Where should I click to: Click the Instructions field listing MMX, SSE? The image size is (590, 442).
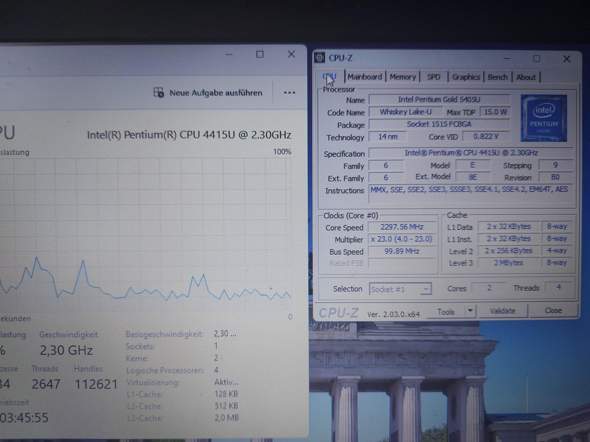pyautogui.click(x=471, y=194)
